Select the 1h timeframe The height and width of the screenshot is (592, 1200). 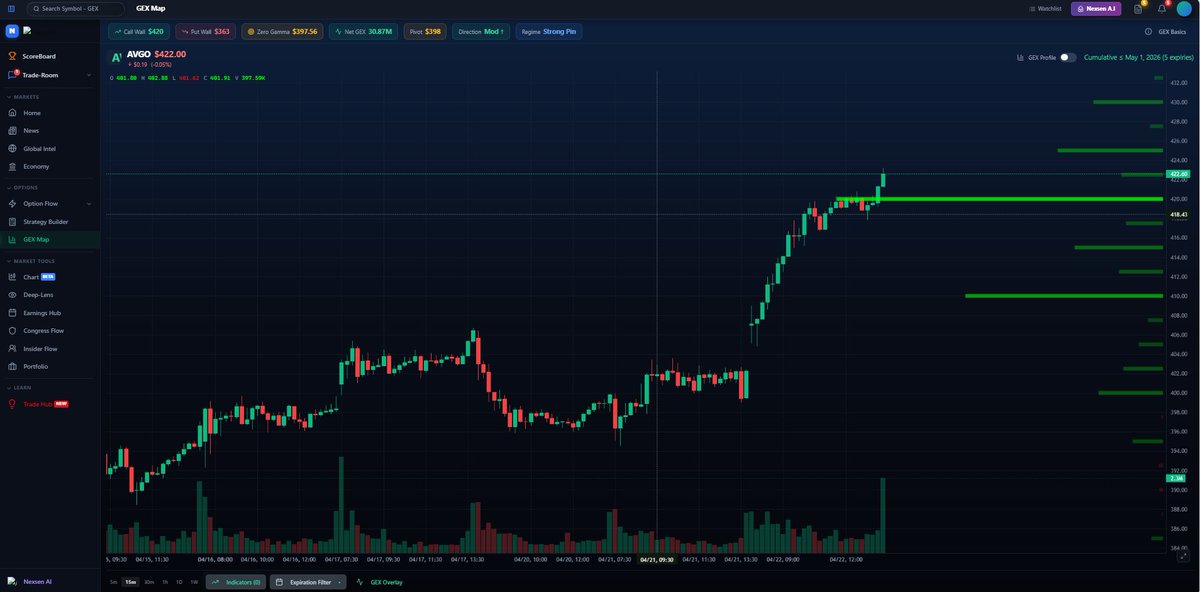coord(165,581)
